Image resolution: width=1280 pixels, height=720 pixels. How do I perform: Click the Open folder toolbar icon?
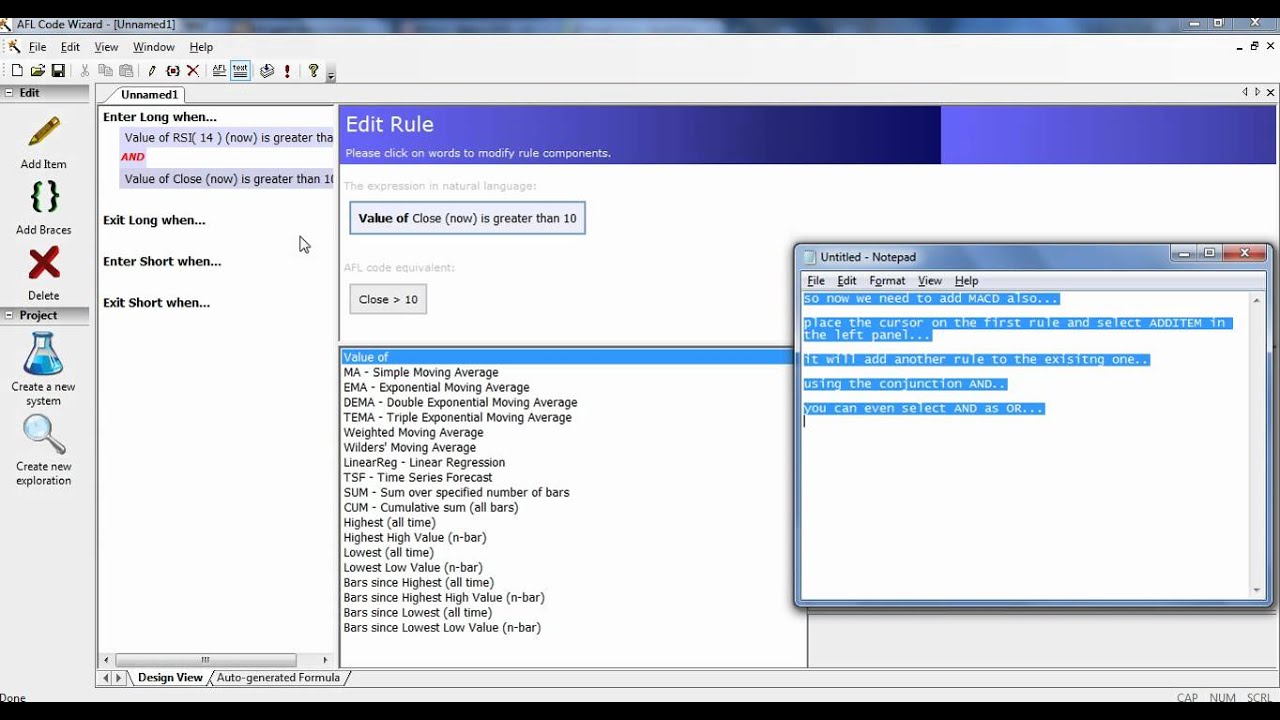click(x=38, y=71)
